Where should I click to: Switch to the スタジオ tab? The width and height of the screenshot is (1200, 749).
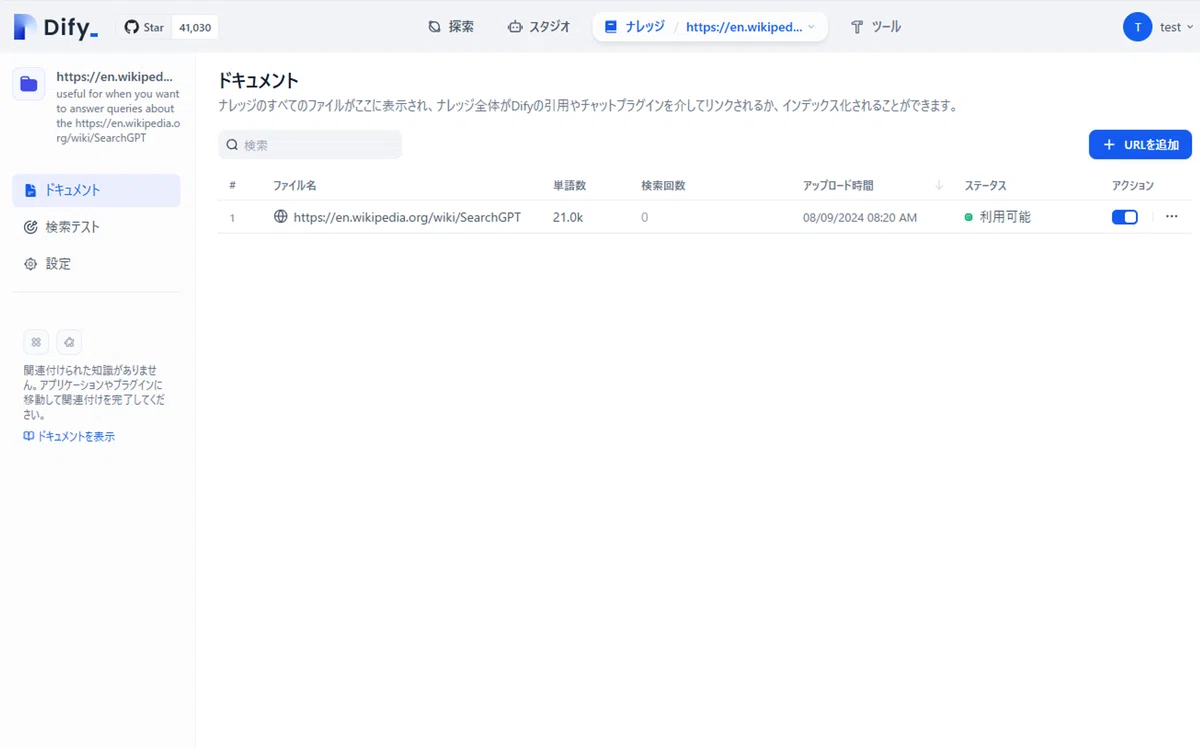pyautogui.click(x=539, y=27)
